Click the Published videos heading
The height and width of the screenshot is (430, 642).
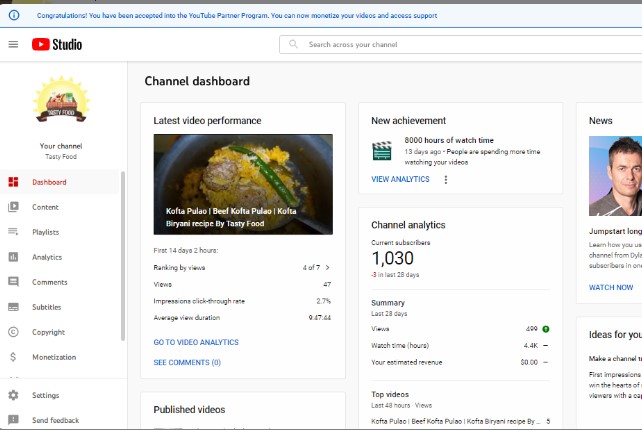tap(189, 409)
